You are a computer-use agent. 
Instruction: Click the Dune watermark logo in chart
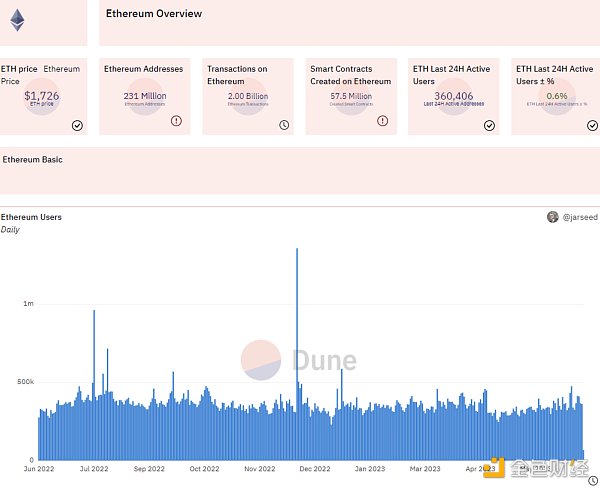pos(299,360)
